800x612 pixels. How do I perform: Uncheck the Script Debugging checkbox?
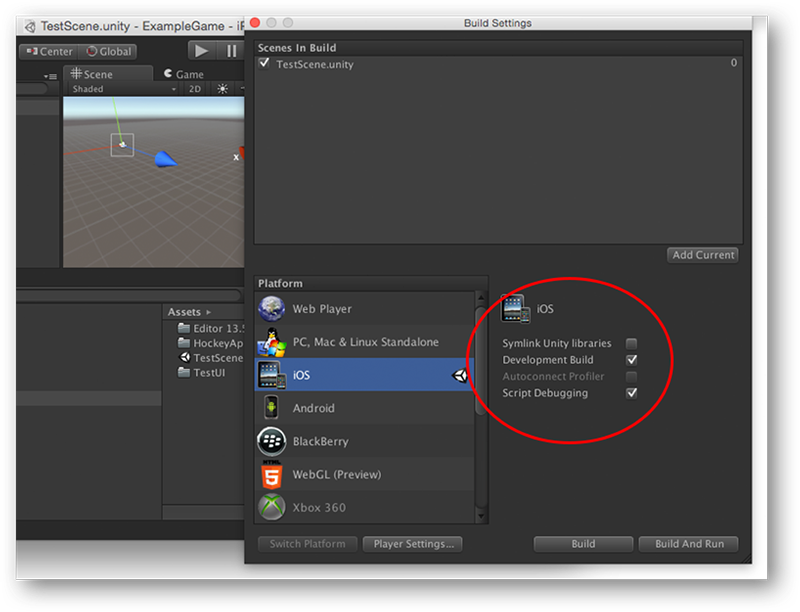[632, 393]
